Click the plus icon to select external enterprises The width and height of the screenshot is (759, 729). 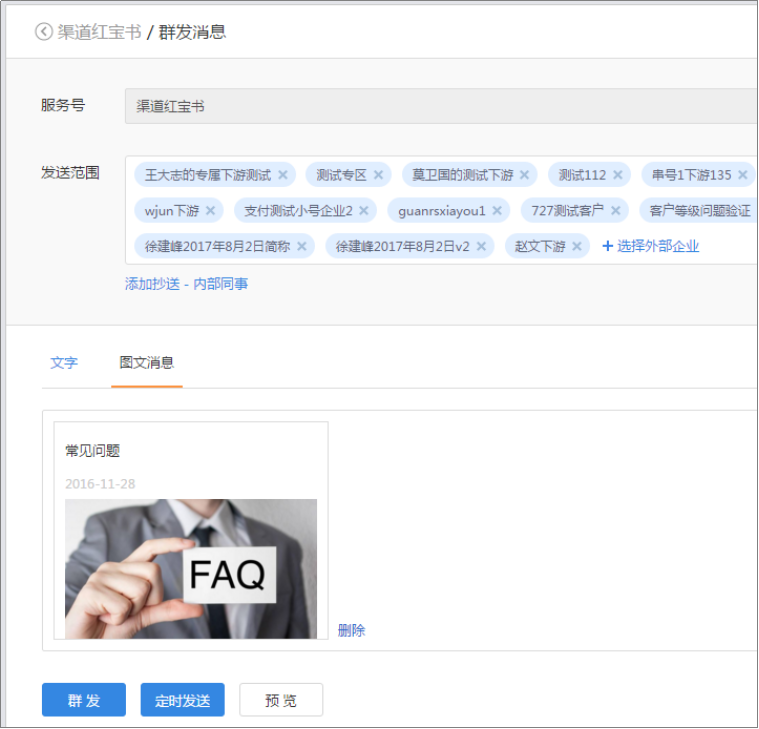[607, 246]
